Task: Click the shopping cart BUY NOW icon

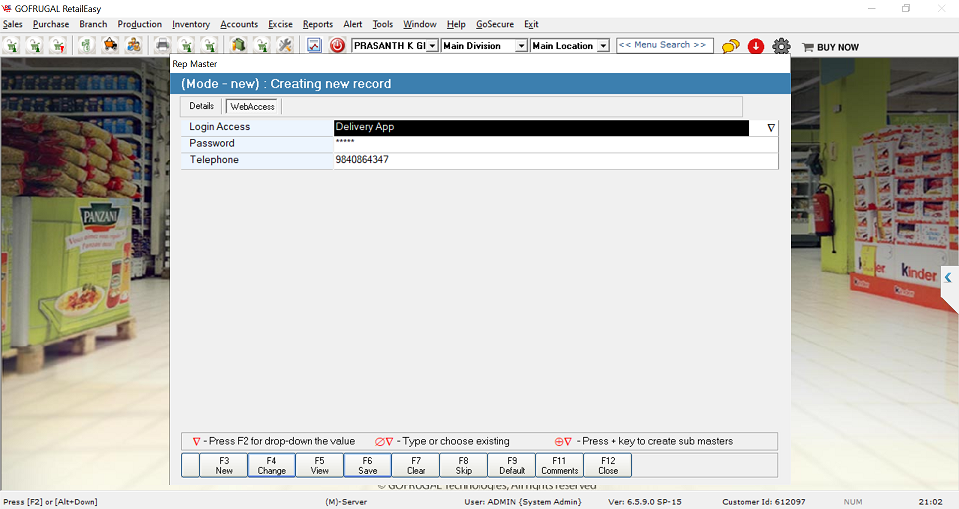Action: click(x=809, y=46)
